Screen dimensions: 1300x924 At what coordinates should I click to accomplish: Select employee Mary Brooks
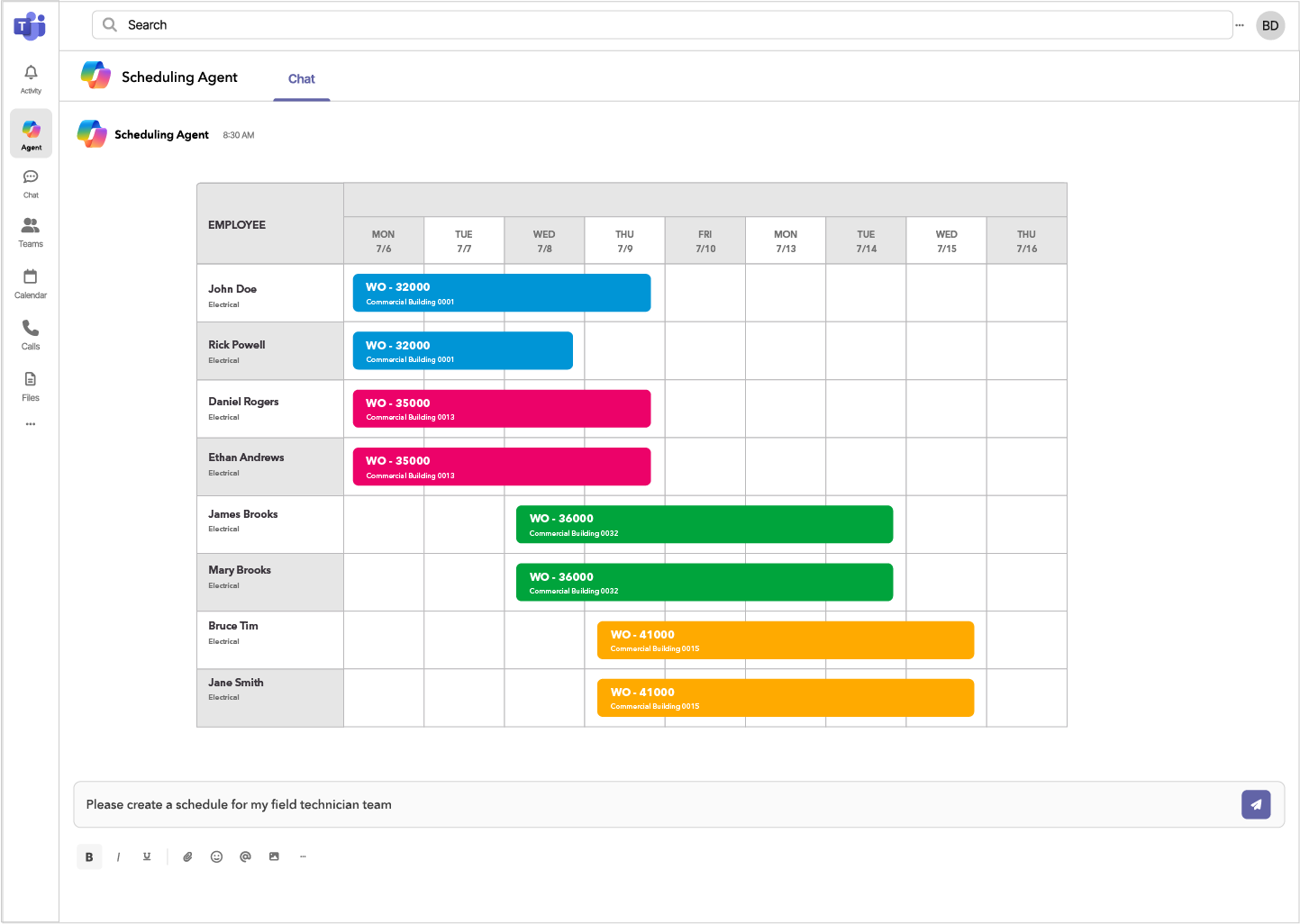270,582
